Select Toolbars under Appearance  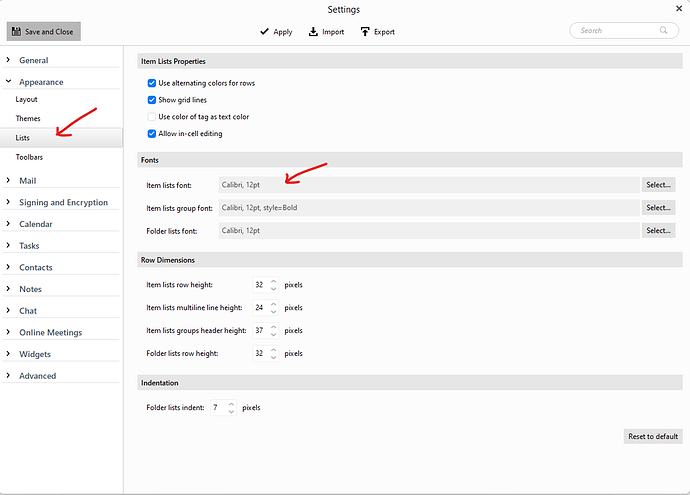pyautogui.click(x=30, y=157)
